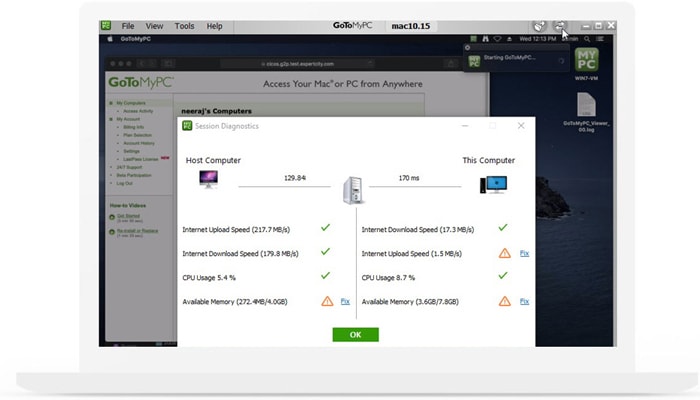The image size is (700, 400).
Task: Click the Host Computer iMac icon
Action: [x=211, y=182]
